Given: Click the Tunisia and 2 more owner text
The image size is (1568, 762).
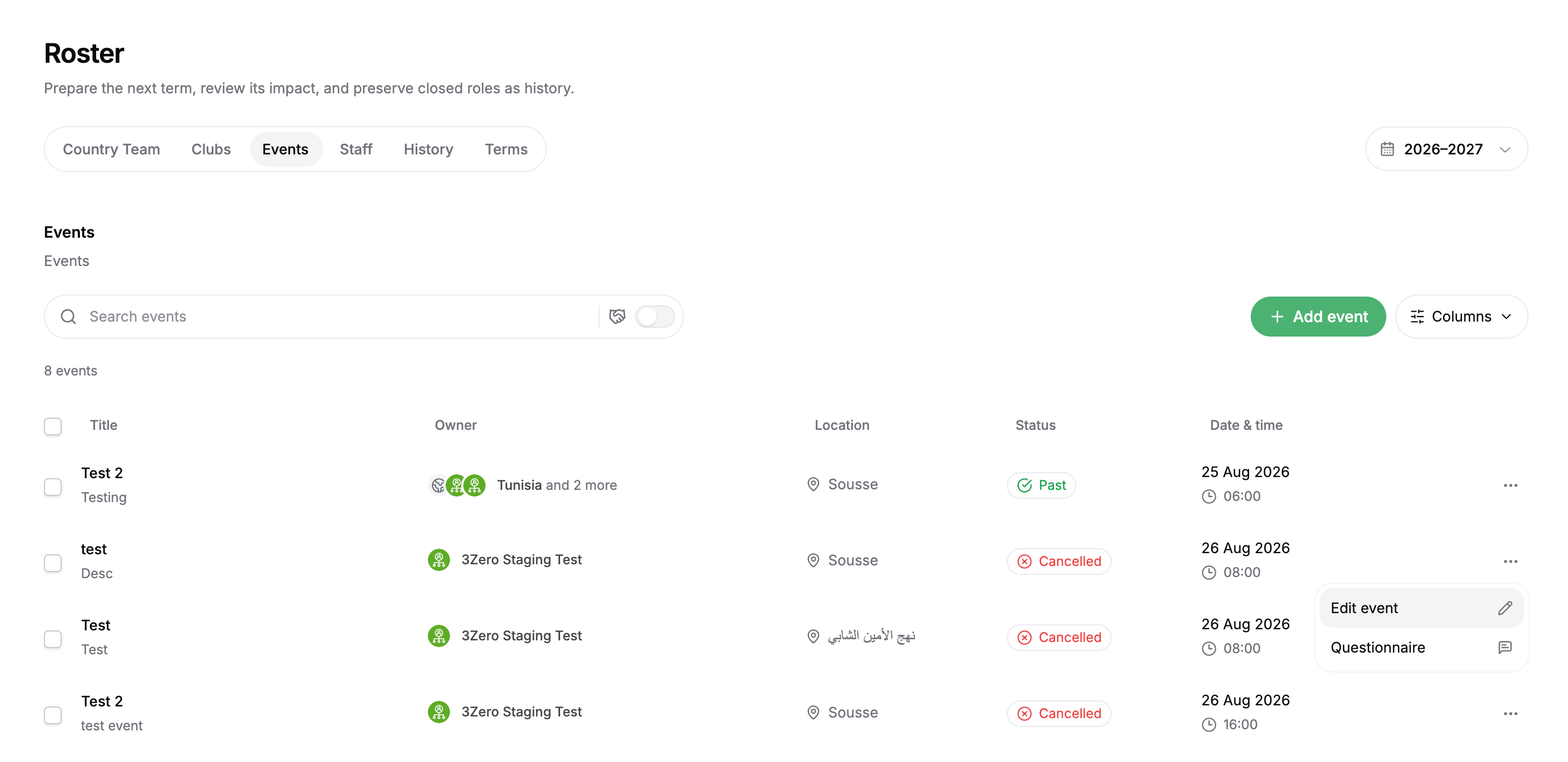Looking at the screenshot, I should (x=556, y=485).
